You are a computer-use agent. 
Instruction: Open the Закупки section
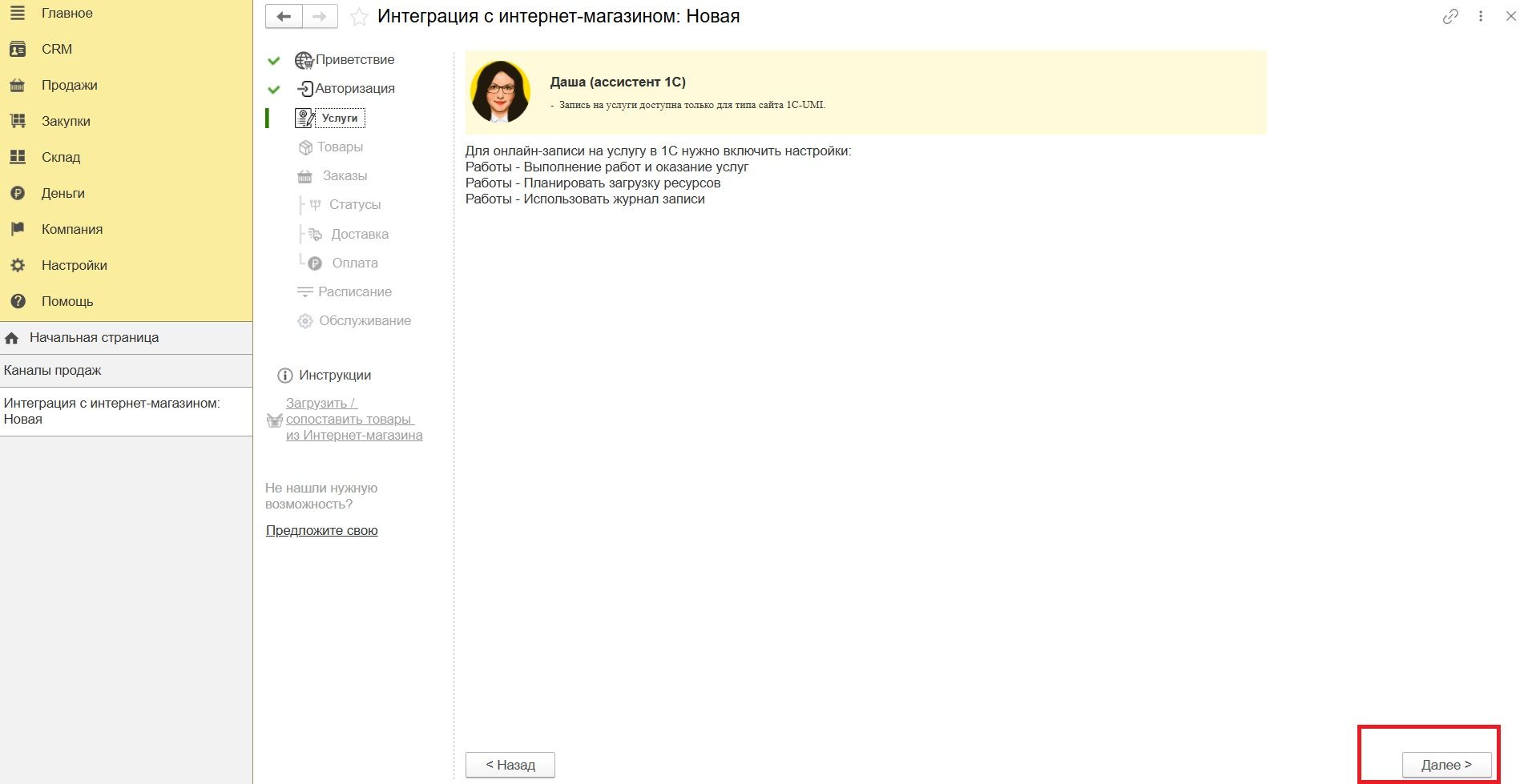66,121
